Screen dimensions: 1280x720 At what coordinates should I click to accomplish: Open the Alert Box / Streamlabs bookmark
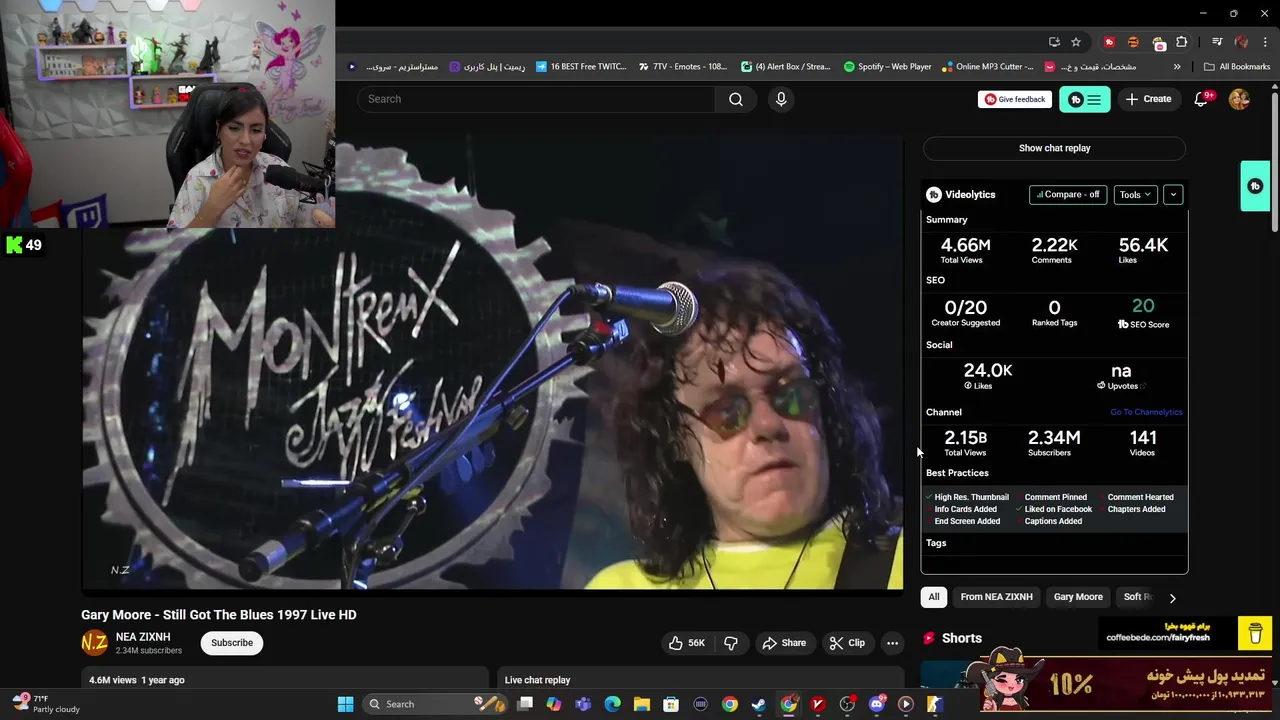coord(786,67)
